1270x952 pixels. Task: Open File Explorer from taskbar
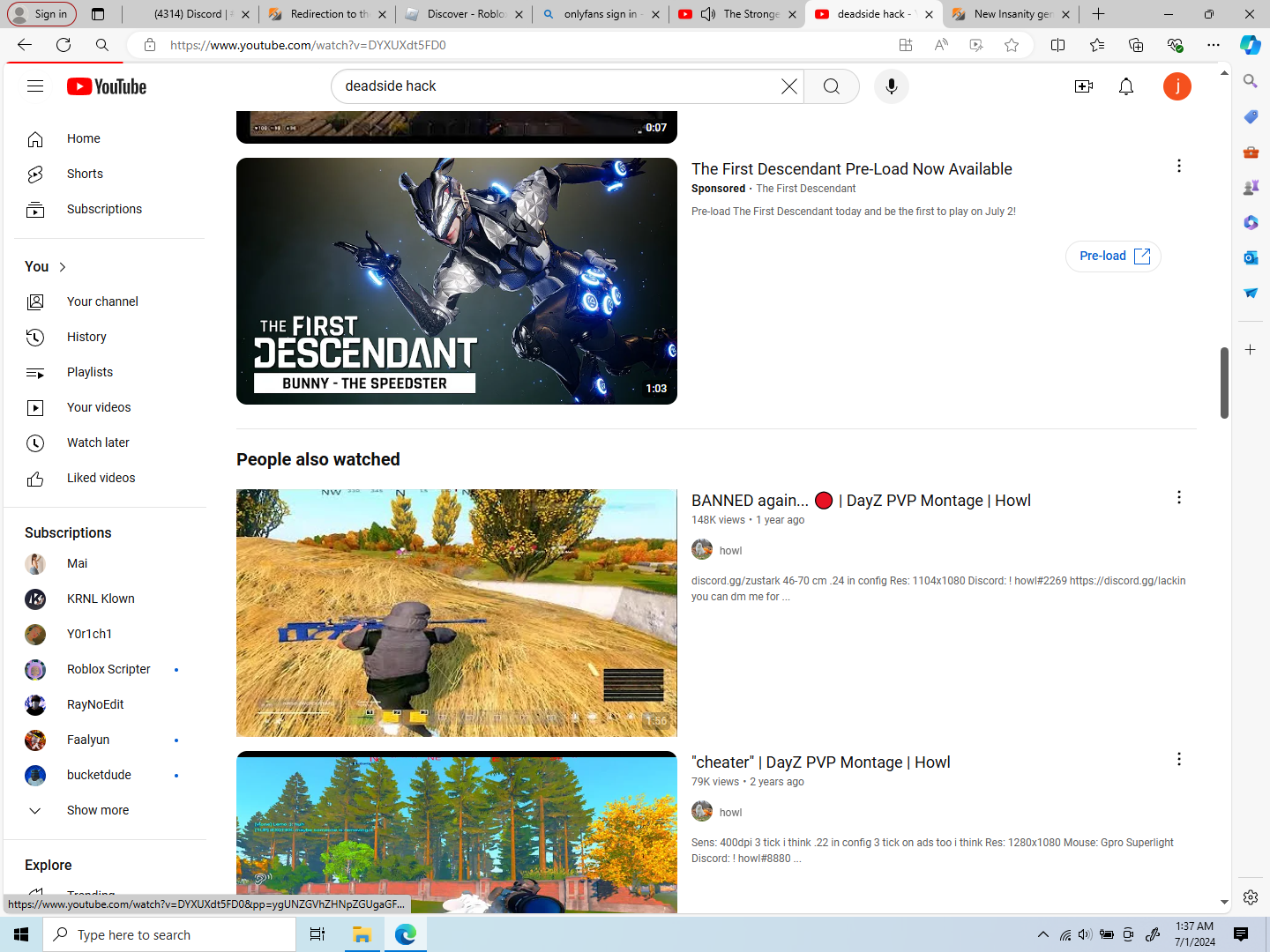point(362,934)
